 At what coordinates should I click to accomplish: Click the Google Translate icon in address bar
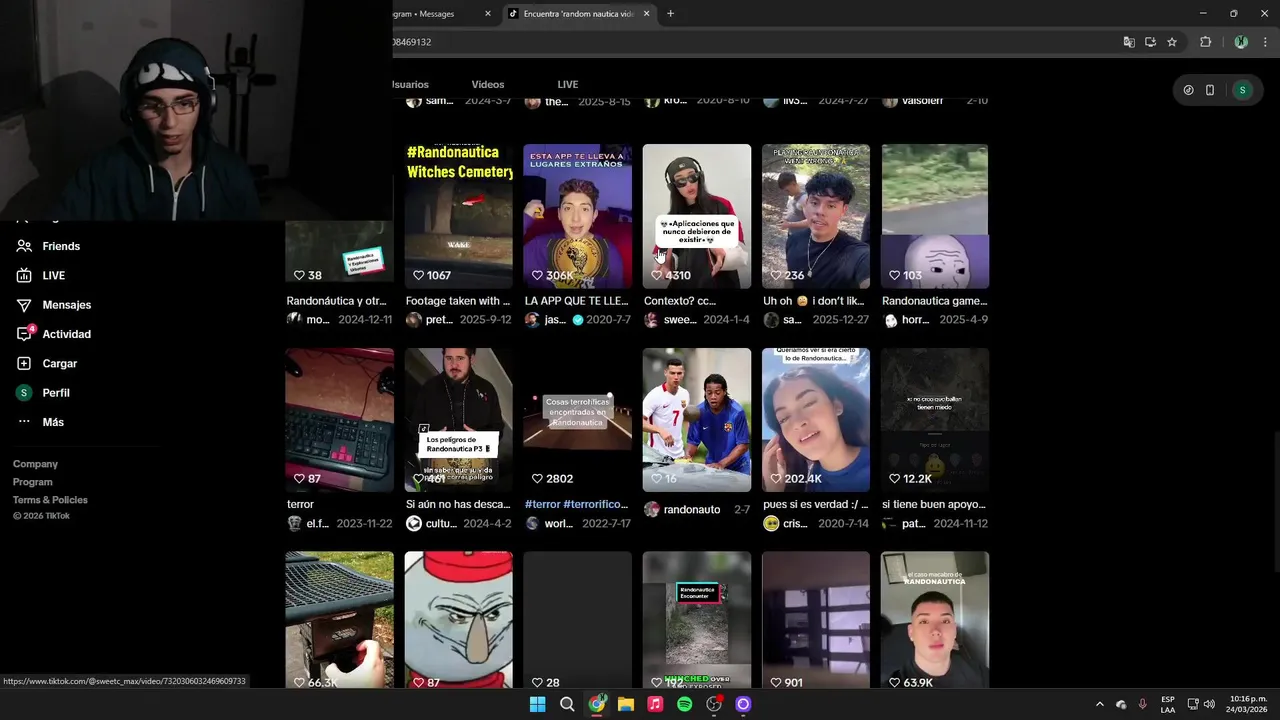pos(1129,42)
